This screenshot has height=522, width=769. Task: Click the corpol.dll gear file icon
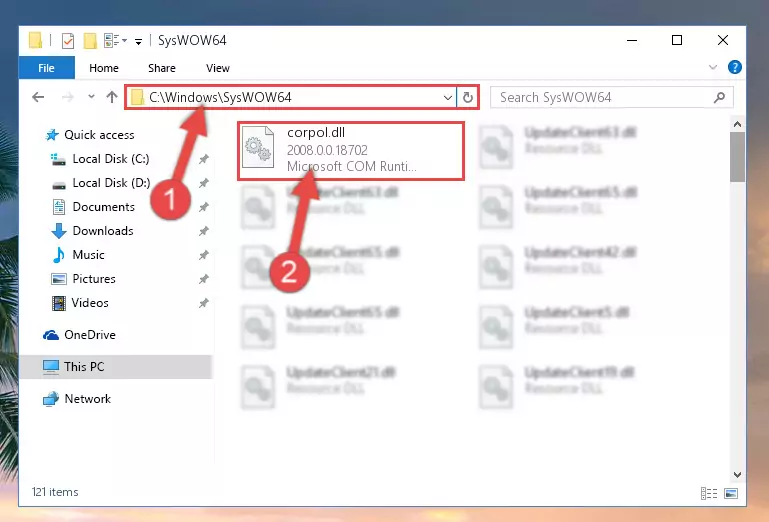[258, 147]
